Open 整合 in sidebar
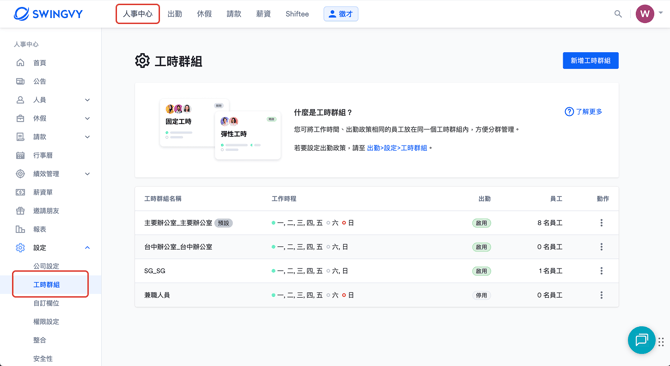The width and height of the screenshot is (670, 366). coord(40,340)
